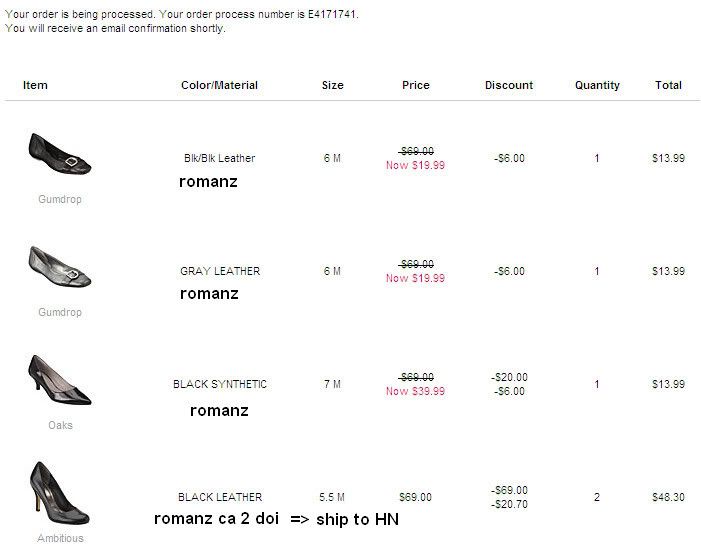Image resolution: width=701 pixels, height=560 pixels.
Task: Click the Discount column header
Action: (509, 85)
